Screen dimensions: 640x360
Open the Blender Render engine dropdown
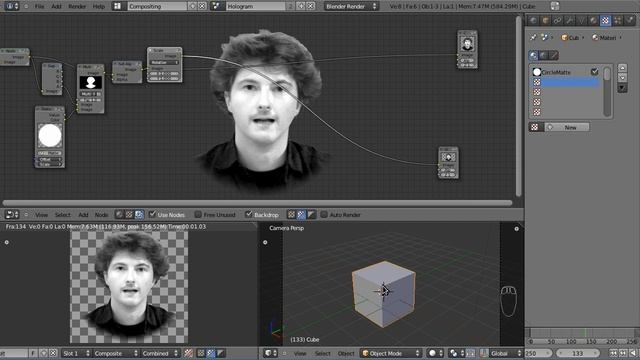[351, 6]
